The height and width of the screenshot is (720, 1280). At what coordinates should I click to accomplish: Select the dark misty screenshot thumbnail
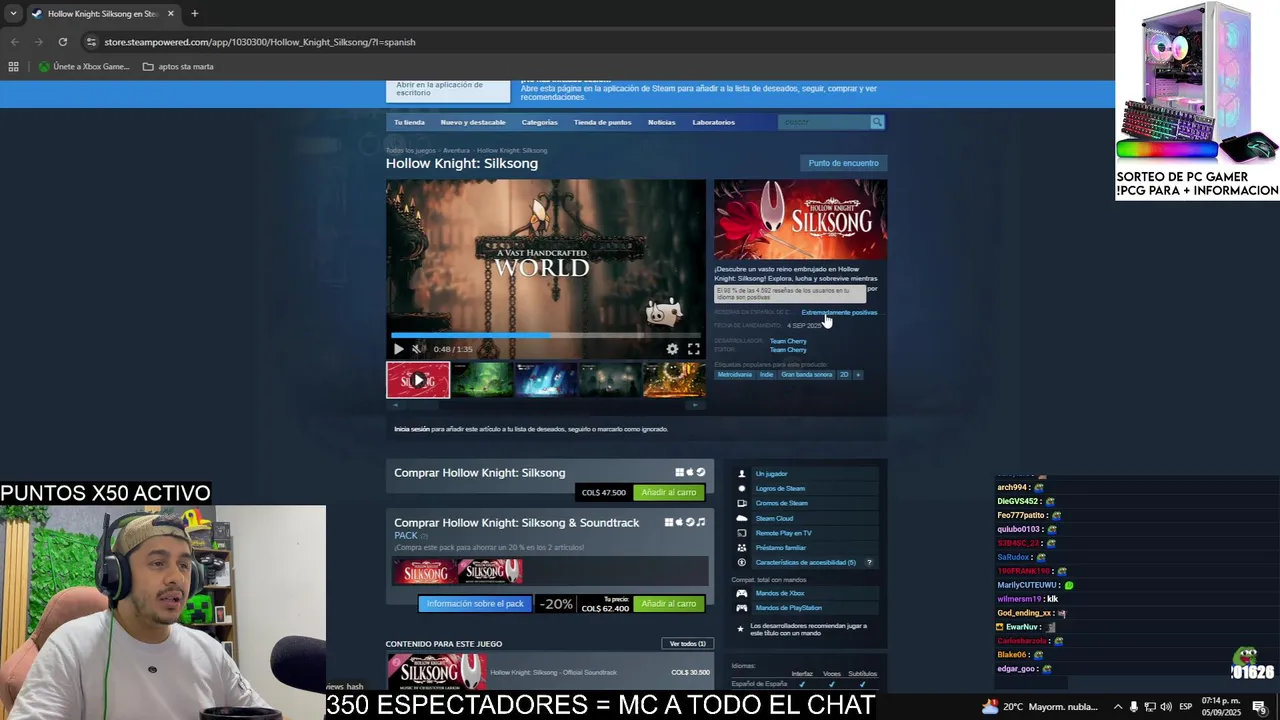609,380
